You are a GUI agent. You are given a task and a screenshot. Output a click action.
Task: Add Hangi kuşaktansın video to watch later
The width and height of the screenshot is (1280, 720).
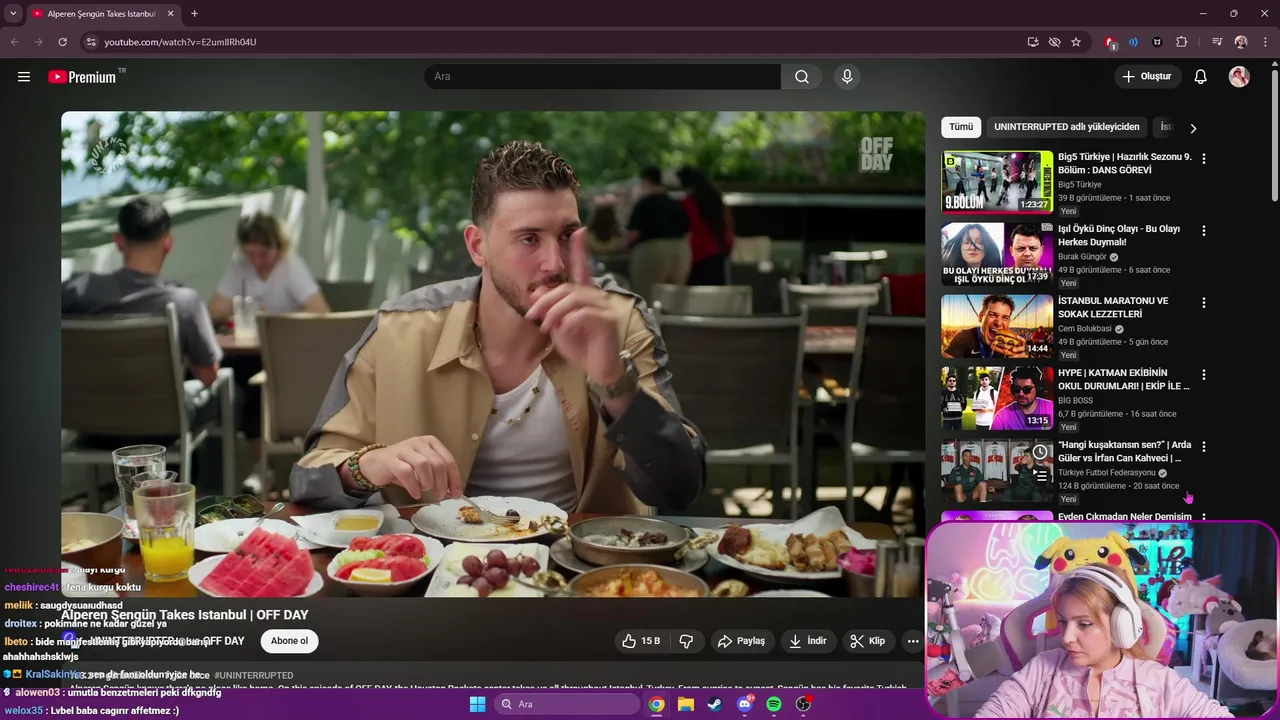(1041, 453)
